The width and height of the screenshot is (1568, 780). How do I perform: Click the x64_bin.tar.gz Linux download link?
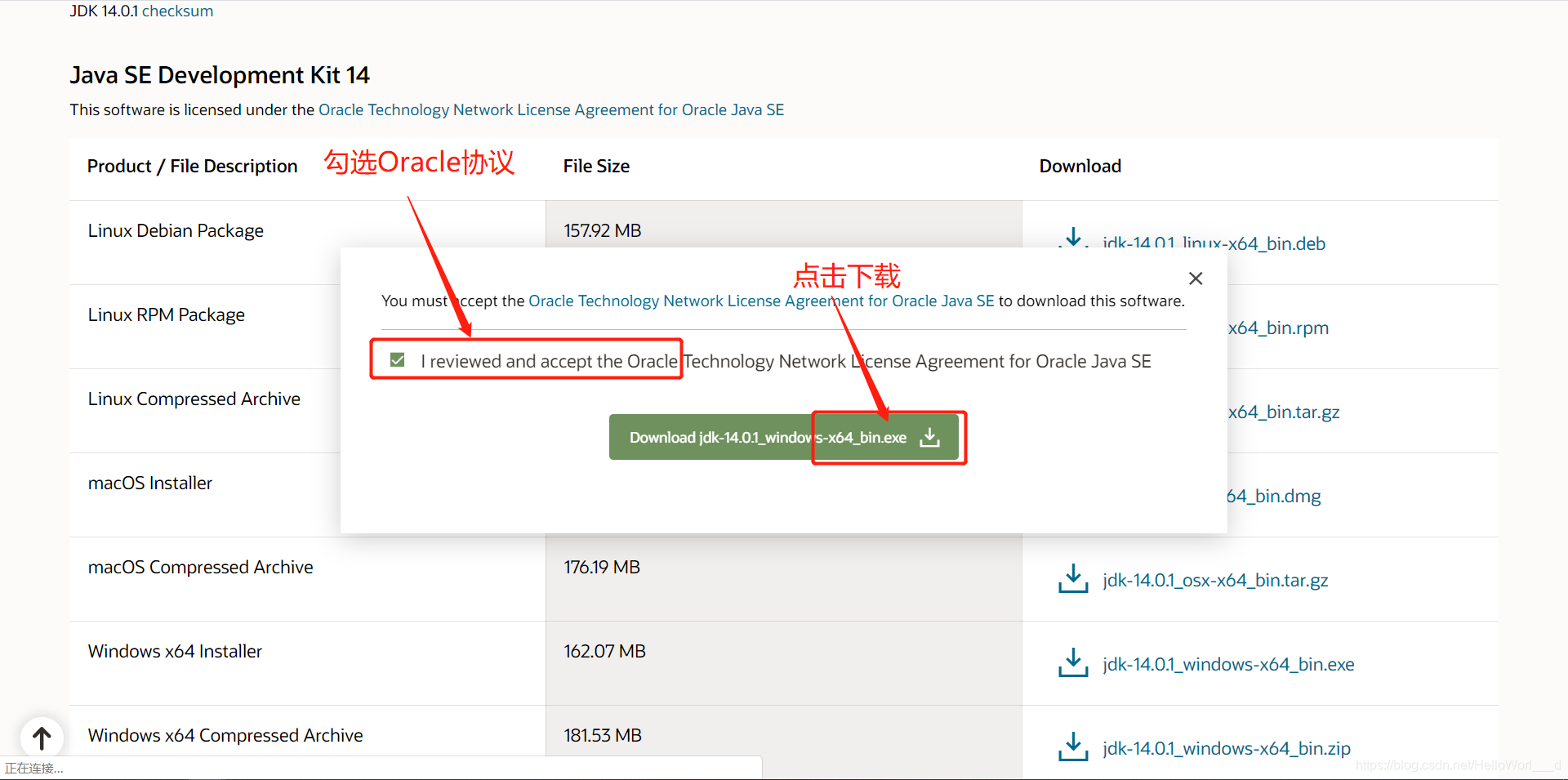[1283, 412]
